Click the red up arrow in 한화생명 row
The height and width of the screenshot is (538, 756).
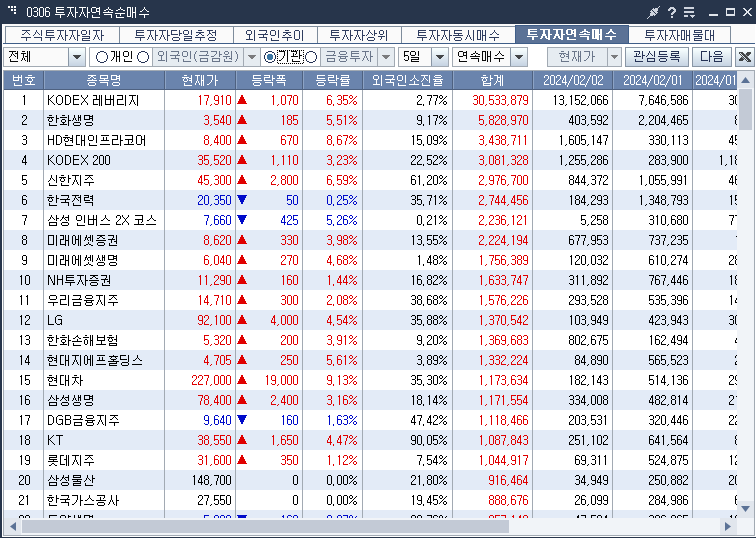pos(242,120)
